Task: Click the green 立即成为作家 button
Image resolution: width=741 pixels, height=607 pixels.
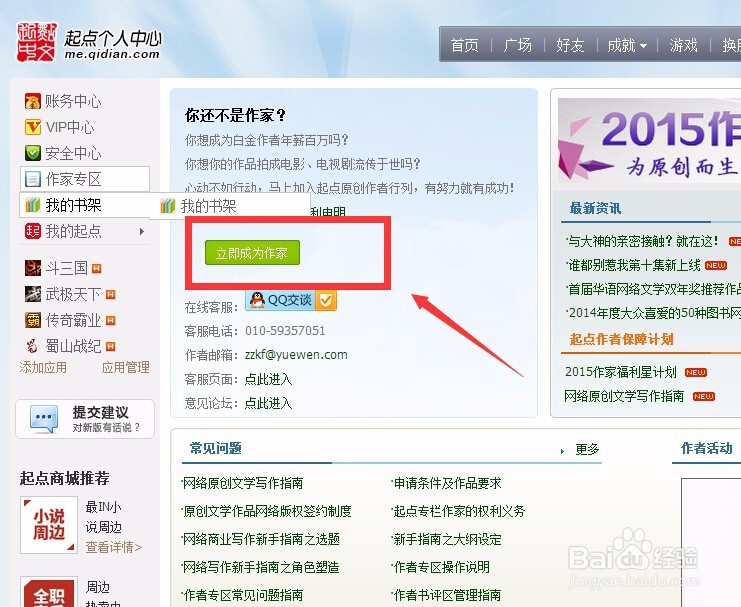Action: [252, 253]
